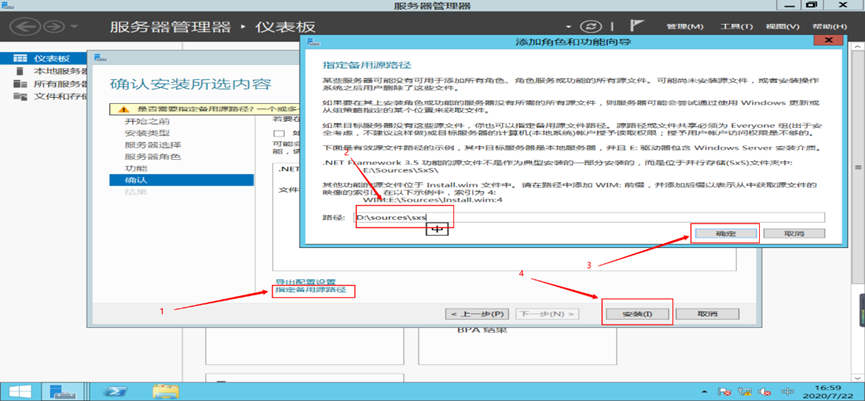Open the 视图(V) menu
Image resolution: width=865 pixels, height=401 pixels.
pos(782,26)
